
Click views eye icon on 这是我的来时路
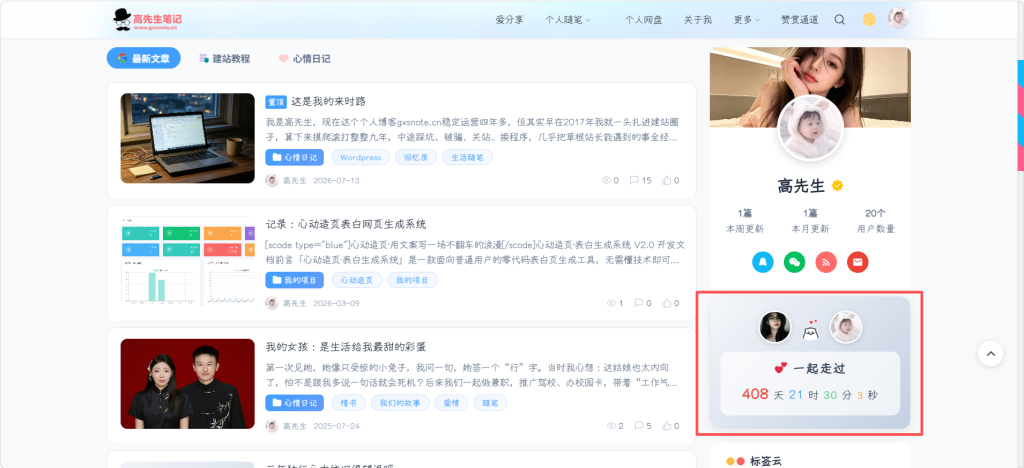click(x=606, y=181)
